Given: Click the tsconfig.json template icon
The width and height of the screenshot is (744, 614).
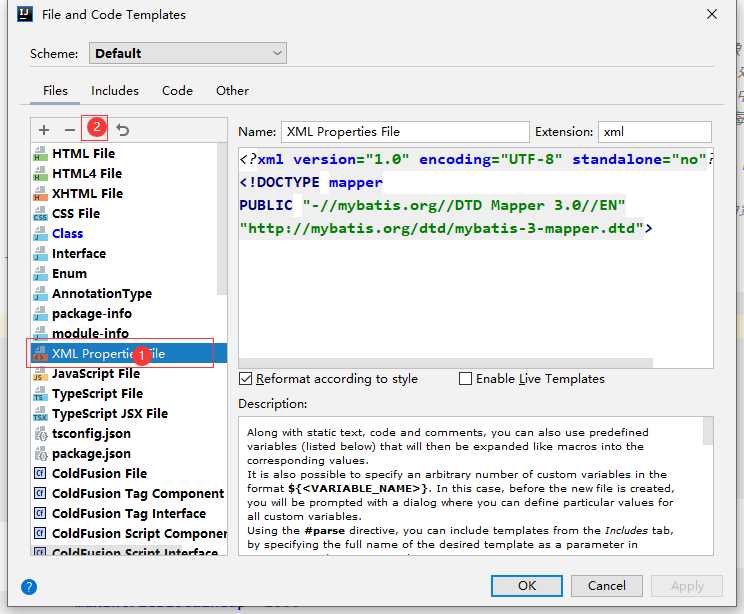Looking at the screenshot, I should pyautogui.click(x=40, y=434).
